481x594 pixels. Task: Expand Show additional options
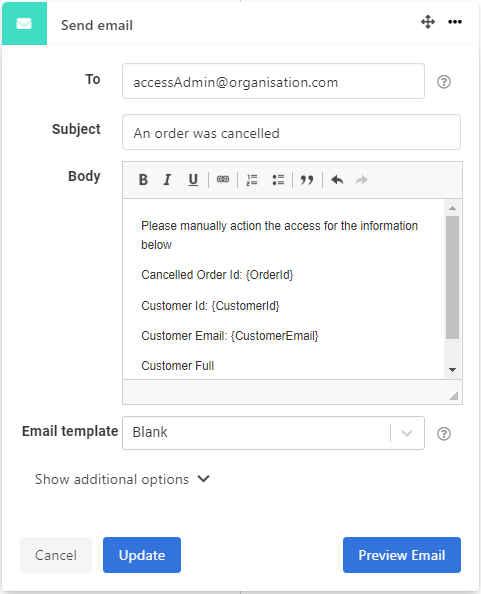tap(122, 479)
